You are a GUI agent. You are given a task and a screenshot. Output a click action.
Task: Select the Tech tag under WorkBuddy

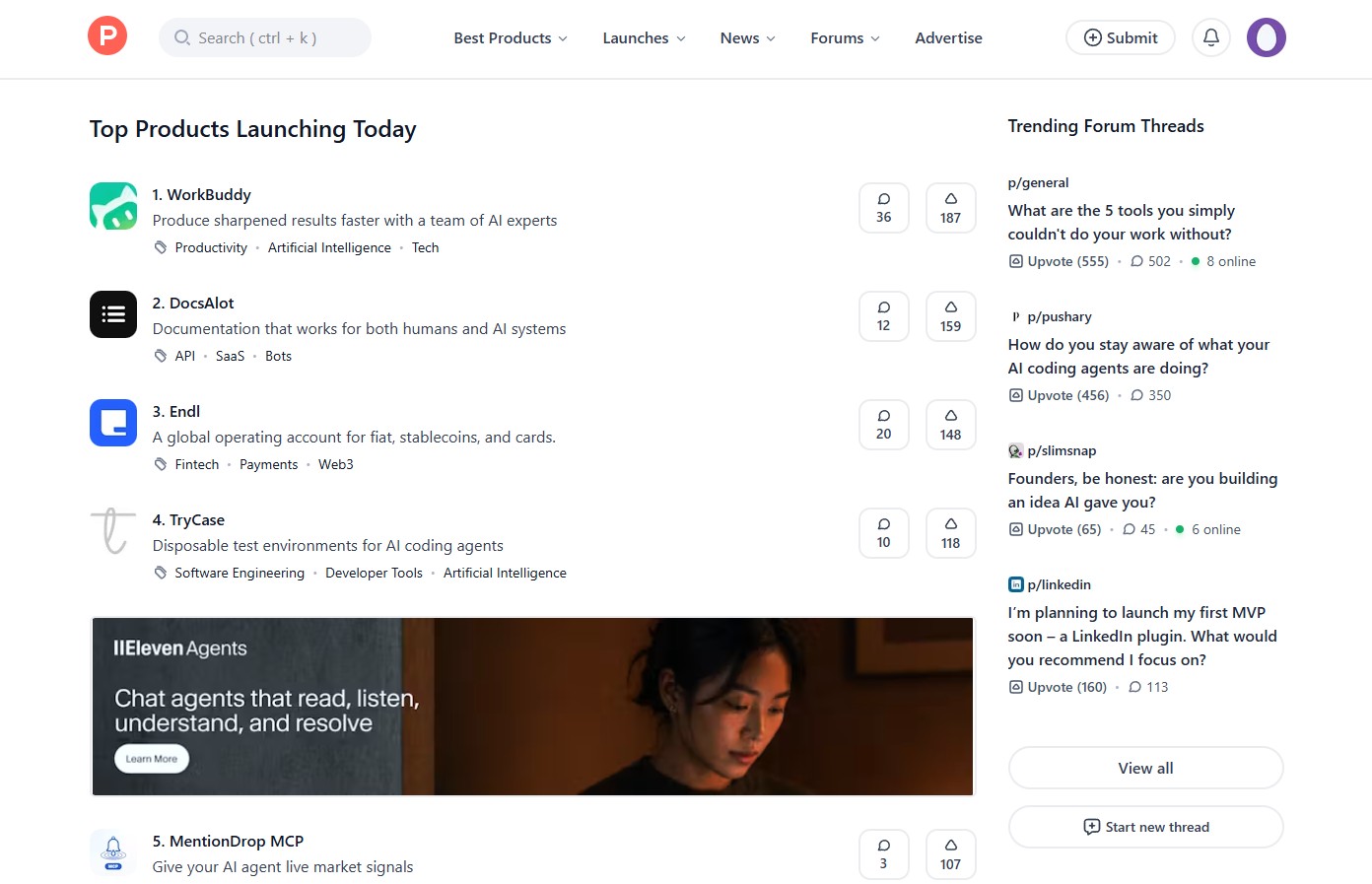coord(426,247)
